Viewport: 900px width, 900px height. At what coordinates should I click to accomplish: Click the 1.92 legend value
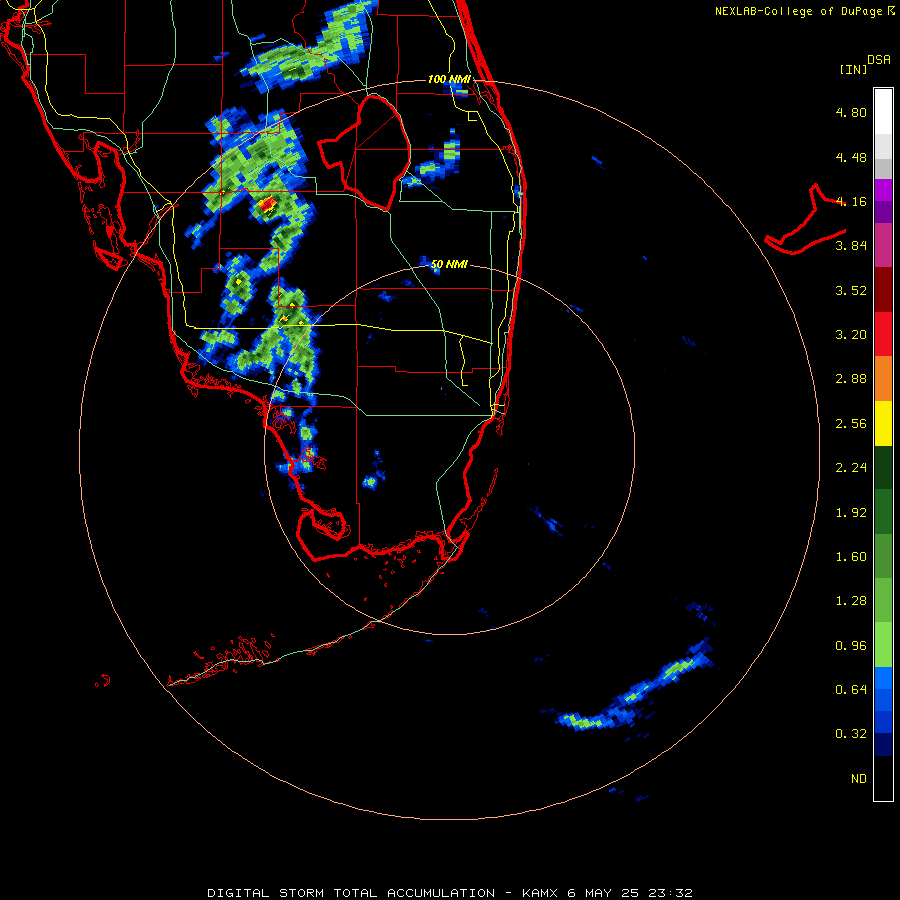(851, 513)
